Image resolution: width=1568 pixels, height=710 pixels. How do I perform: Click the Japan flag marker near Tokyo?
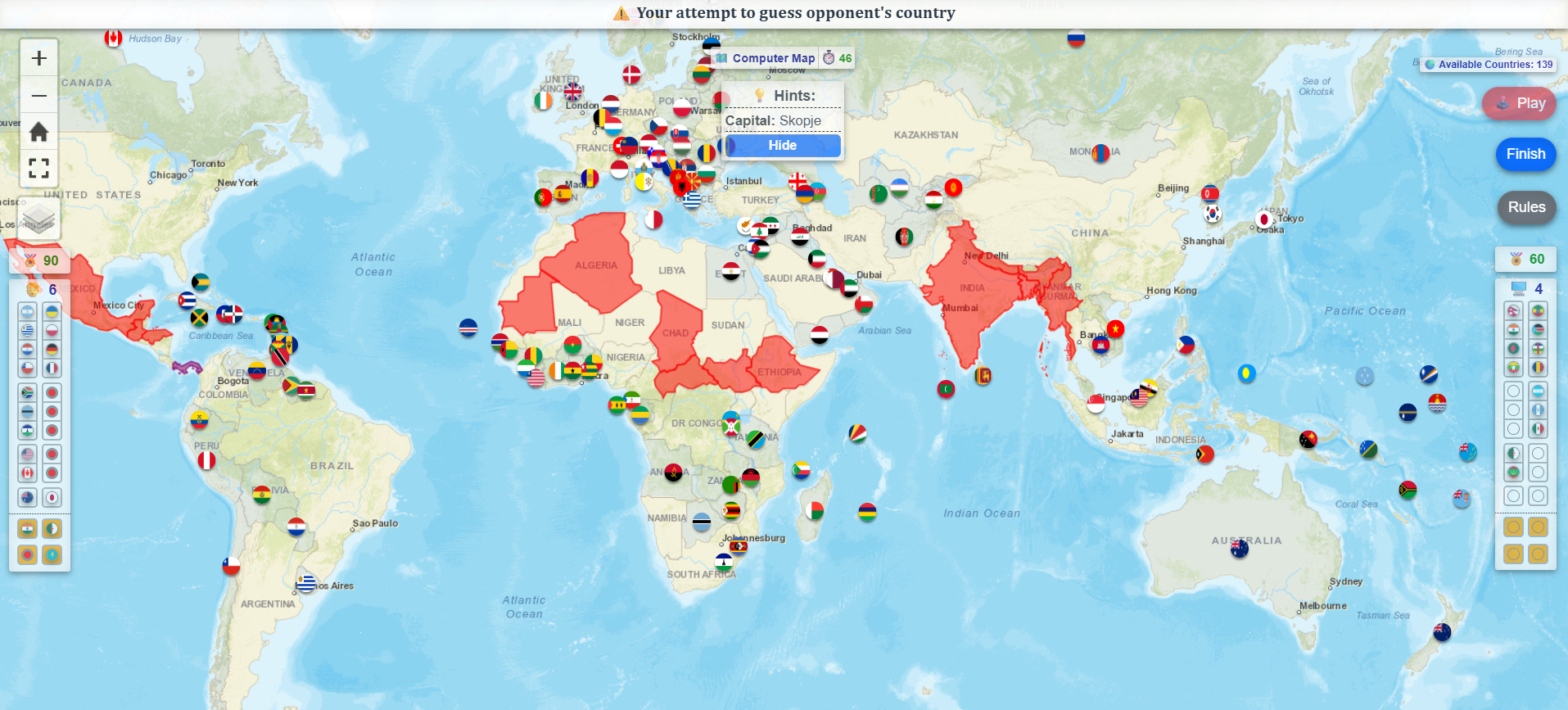point(1265,219)
